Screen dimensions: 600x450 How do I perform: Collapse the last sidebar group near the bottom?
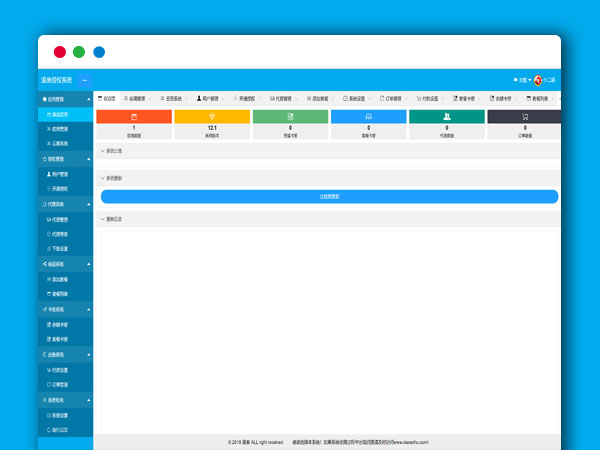click(66, 399)
